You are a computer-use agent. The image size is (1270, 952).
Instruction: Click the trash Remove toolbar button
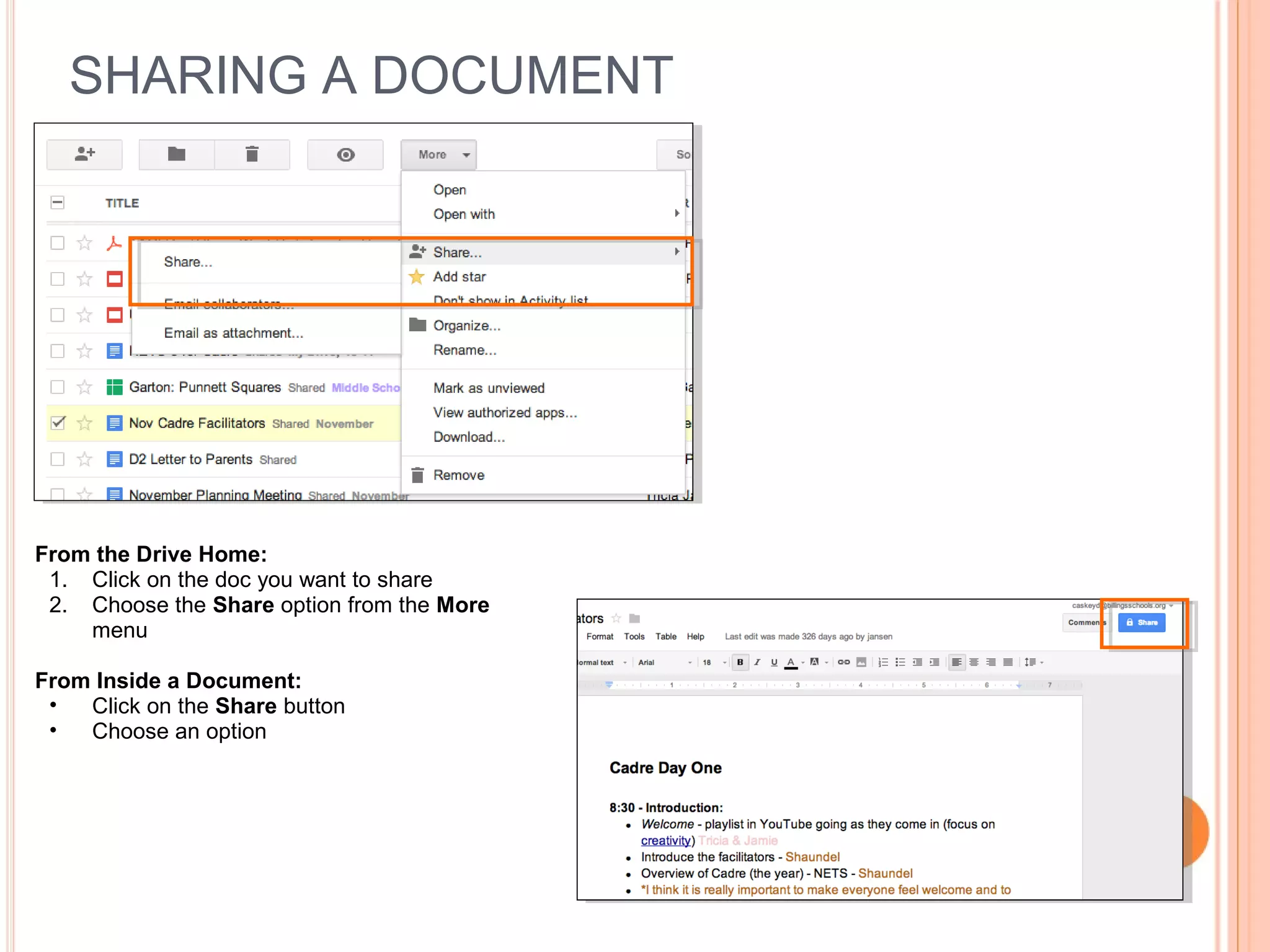[252, 154]
